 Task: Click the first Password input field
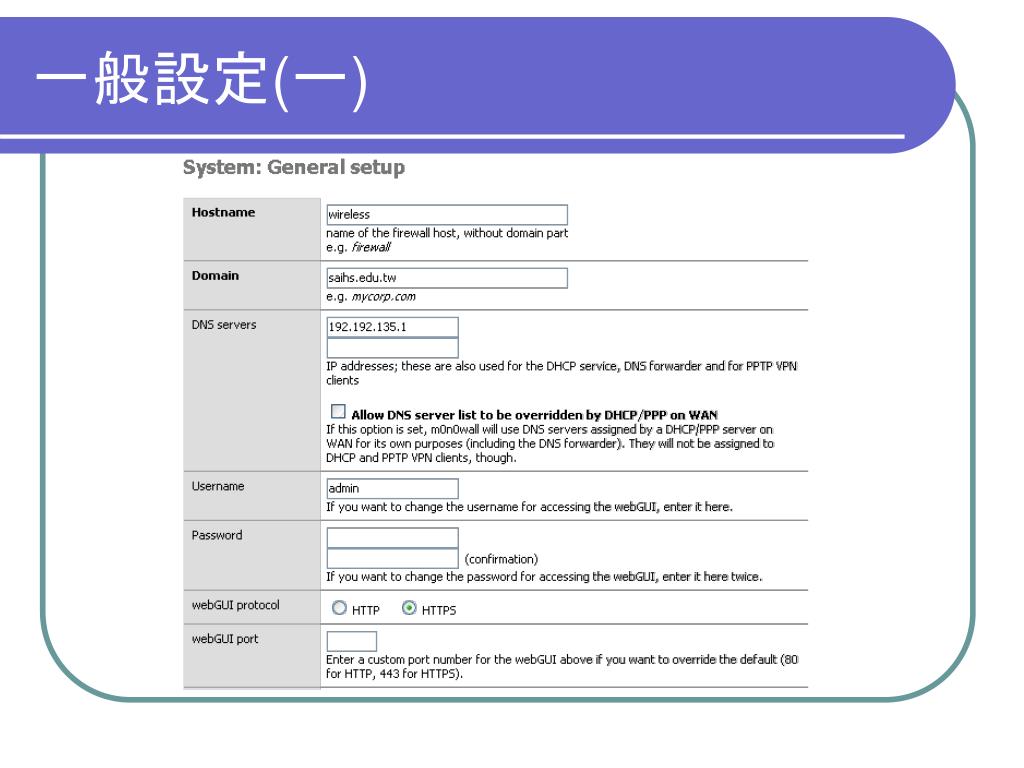tap(392, 538)
